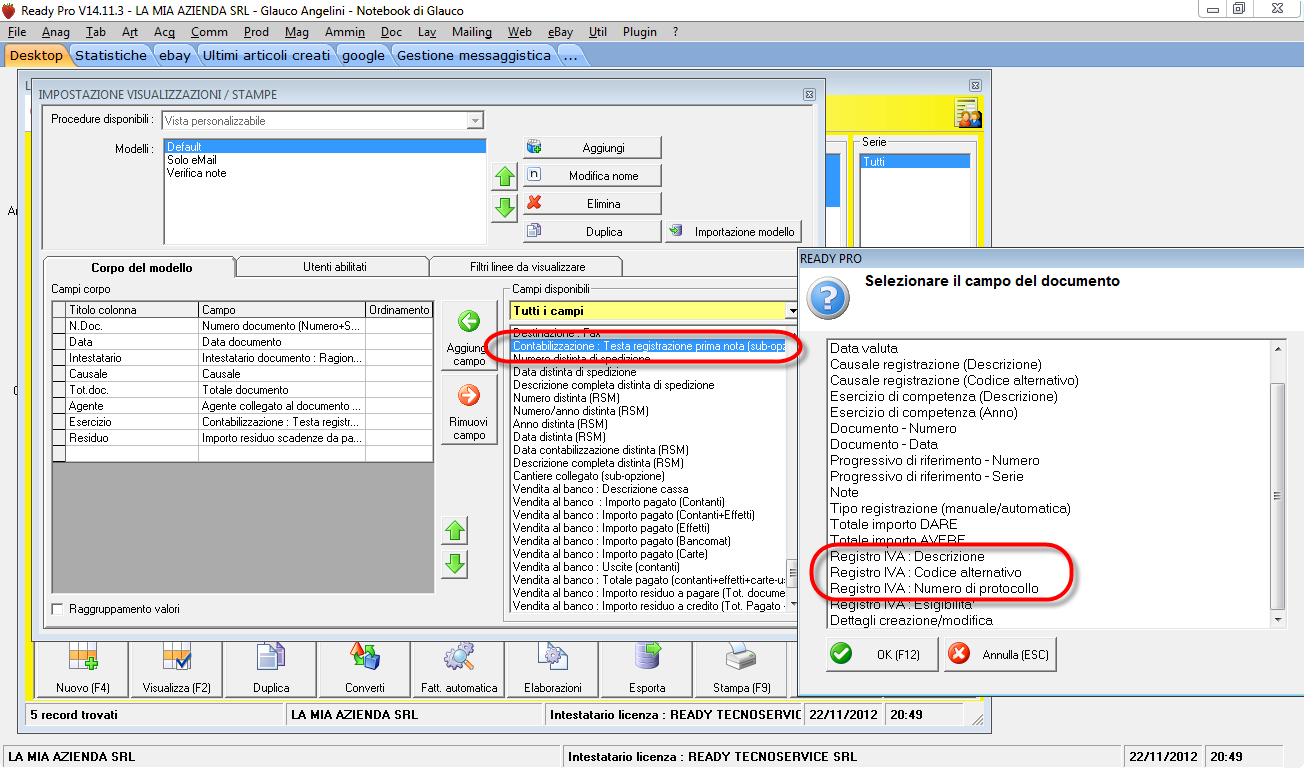Move model down with arrow beside Modelli list

(505, 208)
